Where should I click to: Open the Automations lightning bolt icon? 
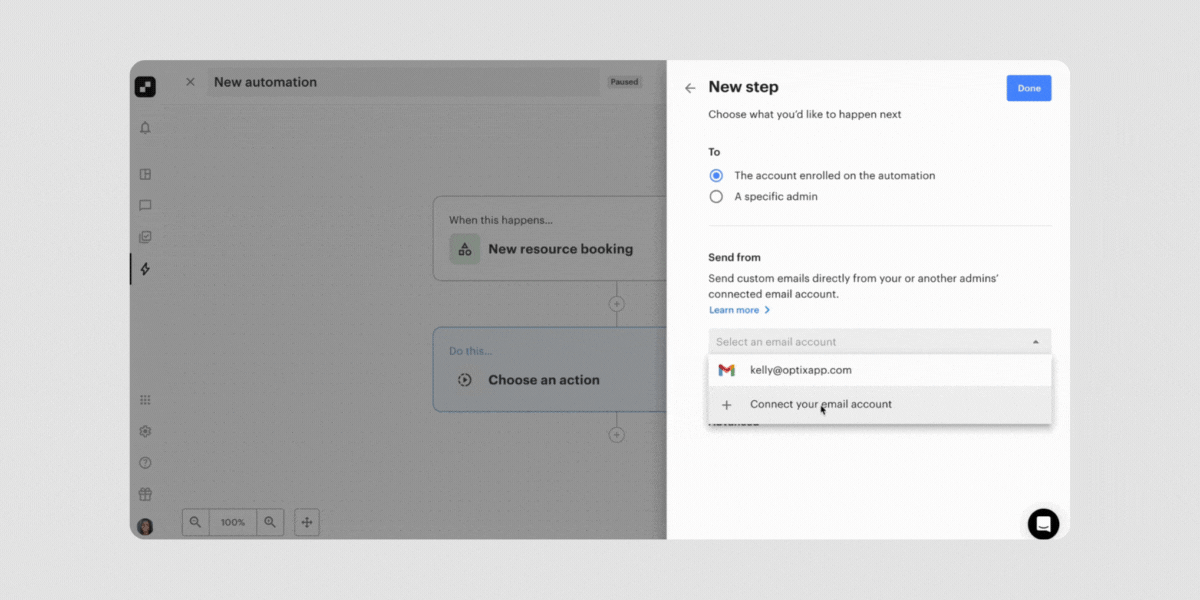145,268
